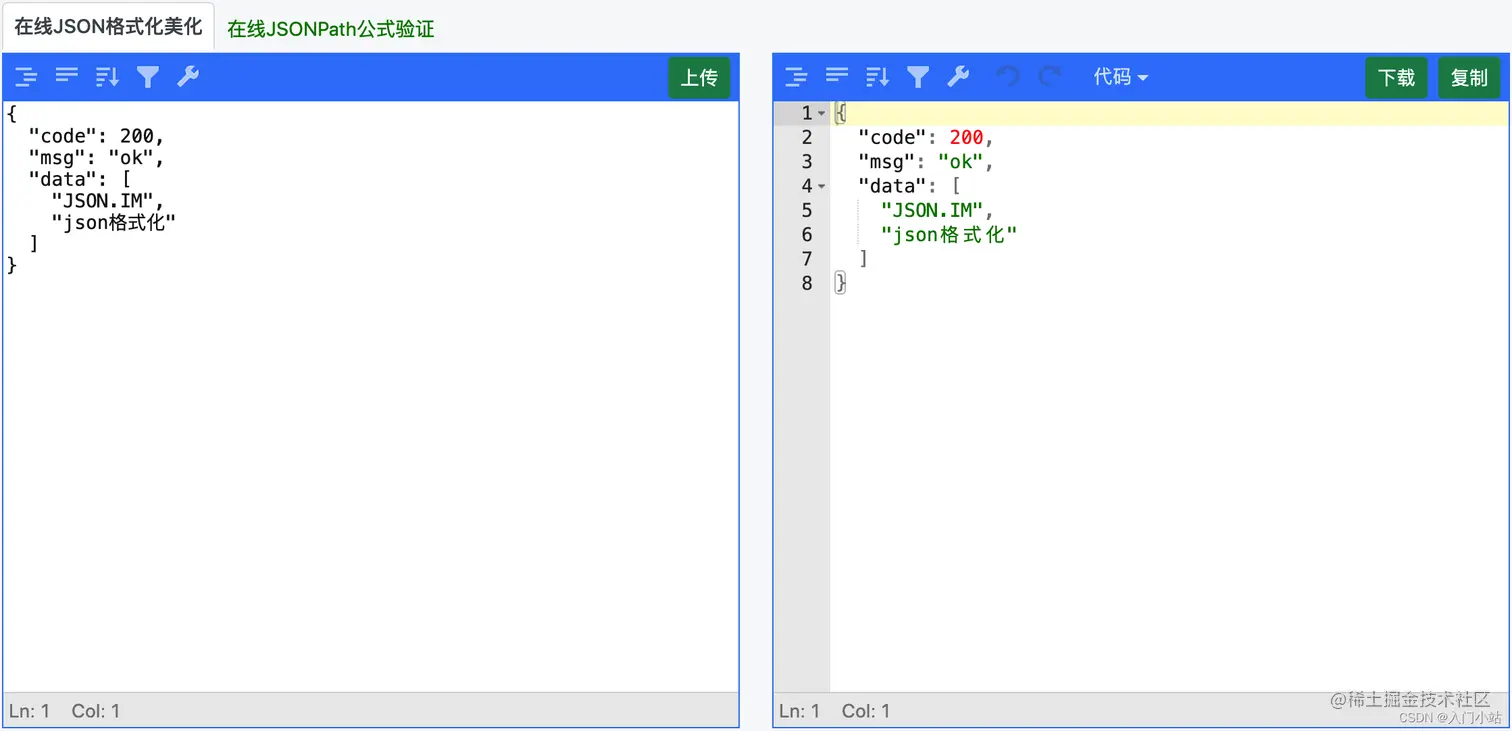Open the filter tool in left editor
The image size is (1512, 731).
[148, 77]
